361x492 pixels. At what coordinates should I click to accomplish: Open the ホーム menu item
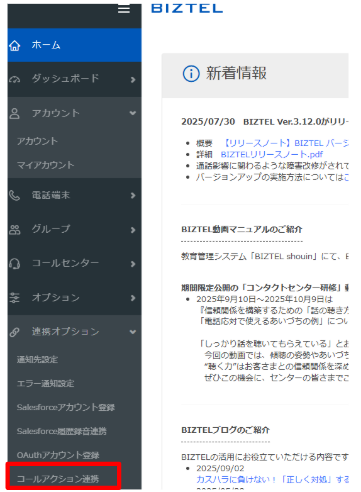coord(74,45)
